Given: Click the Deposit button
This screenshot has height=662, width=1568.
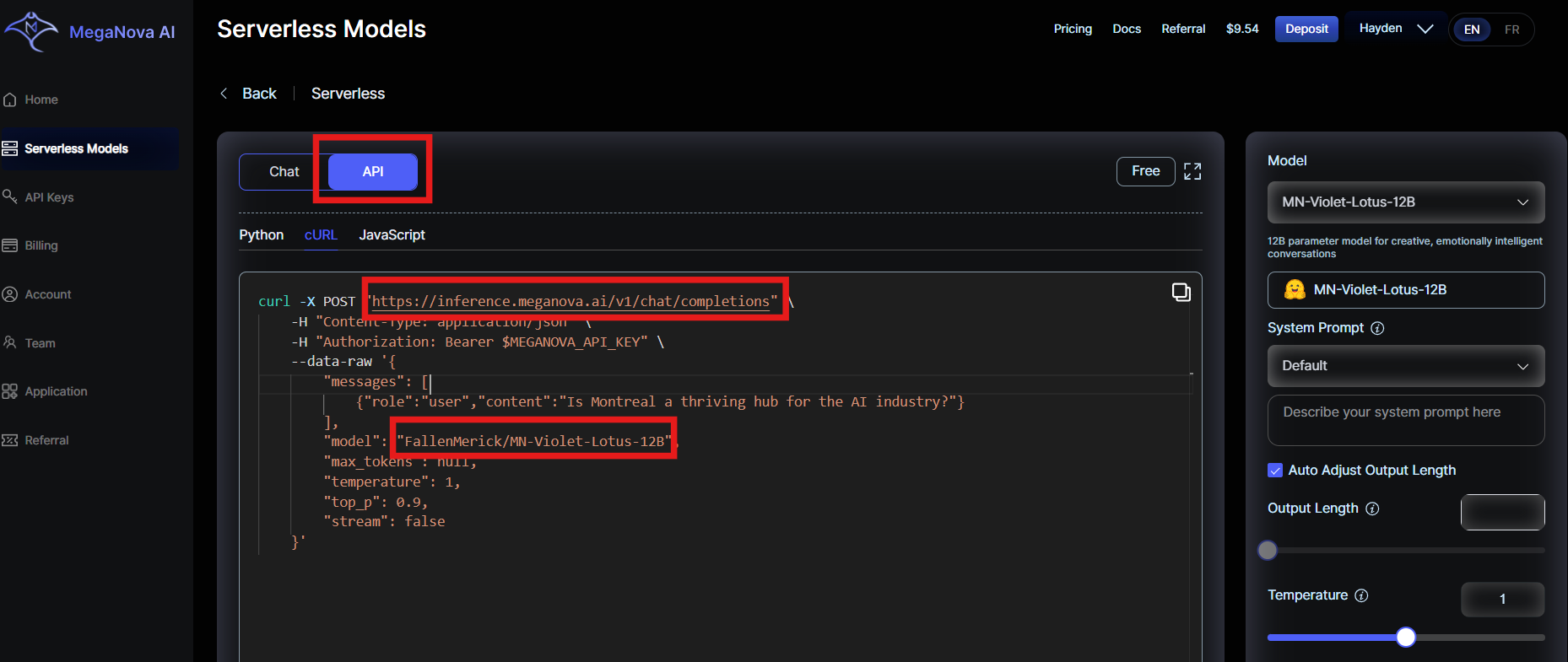Looking at the screenshot, I should pos(1306,29).
